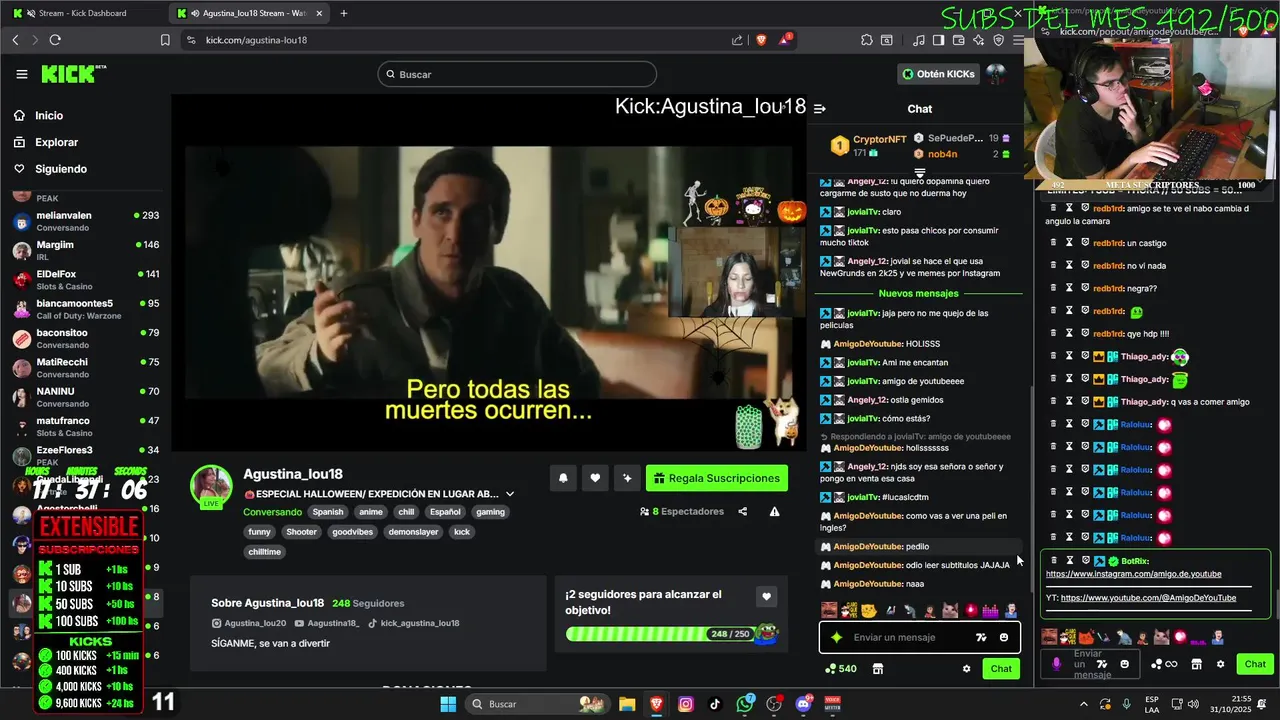The height and width of the screenshot is (720, 1280).
Task: Open browser extensions puzzle icon
Action: click(x=866, y=40)
